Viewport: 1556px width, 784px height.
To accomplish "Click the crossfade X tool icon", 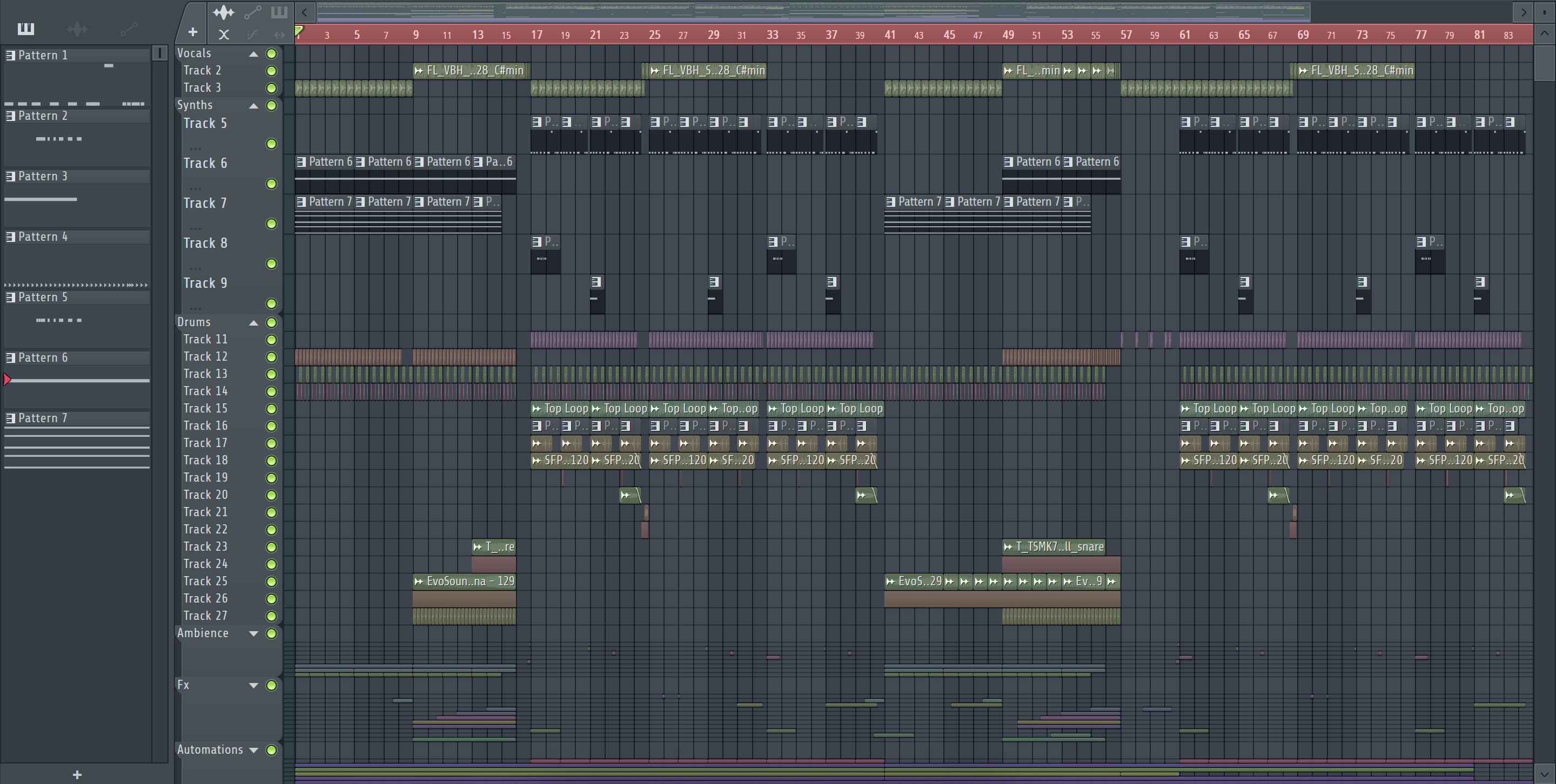I will pyautogui.click(x=224, y=35).
